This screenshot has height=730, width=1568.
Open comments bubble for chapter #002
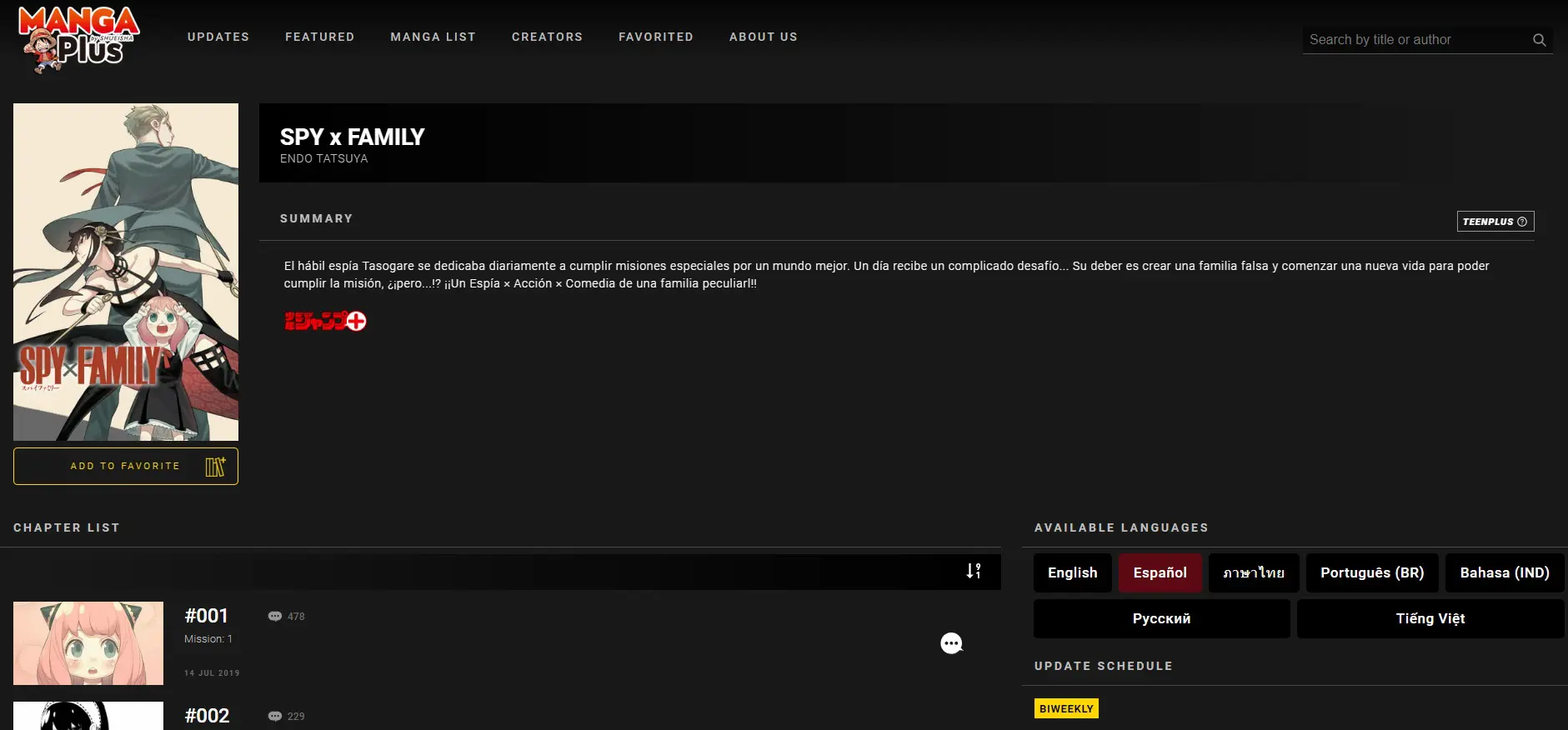coord(274,717)
